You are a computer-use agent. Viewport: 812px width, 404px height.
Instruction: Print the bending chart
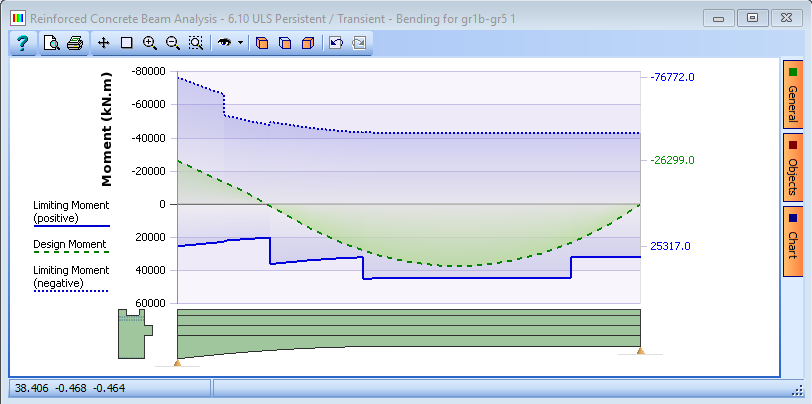pos(75,43)
